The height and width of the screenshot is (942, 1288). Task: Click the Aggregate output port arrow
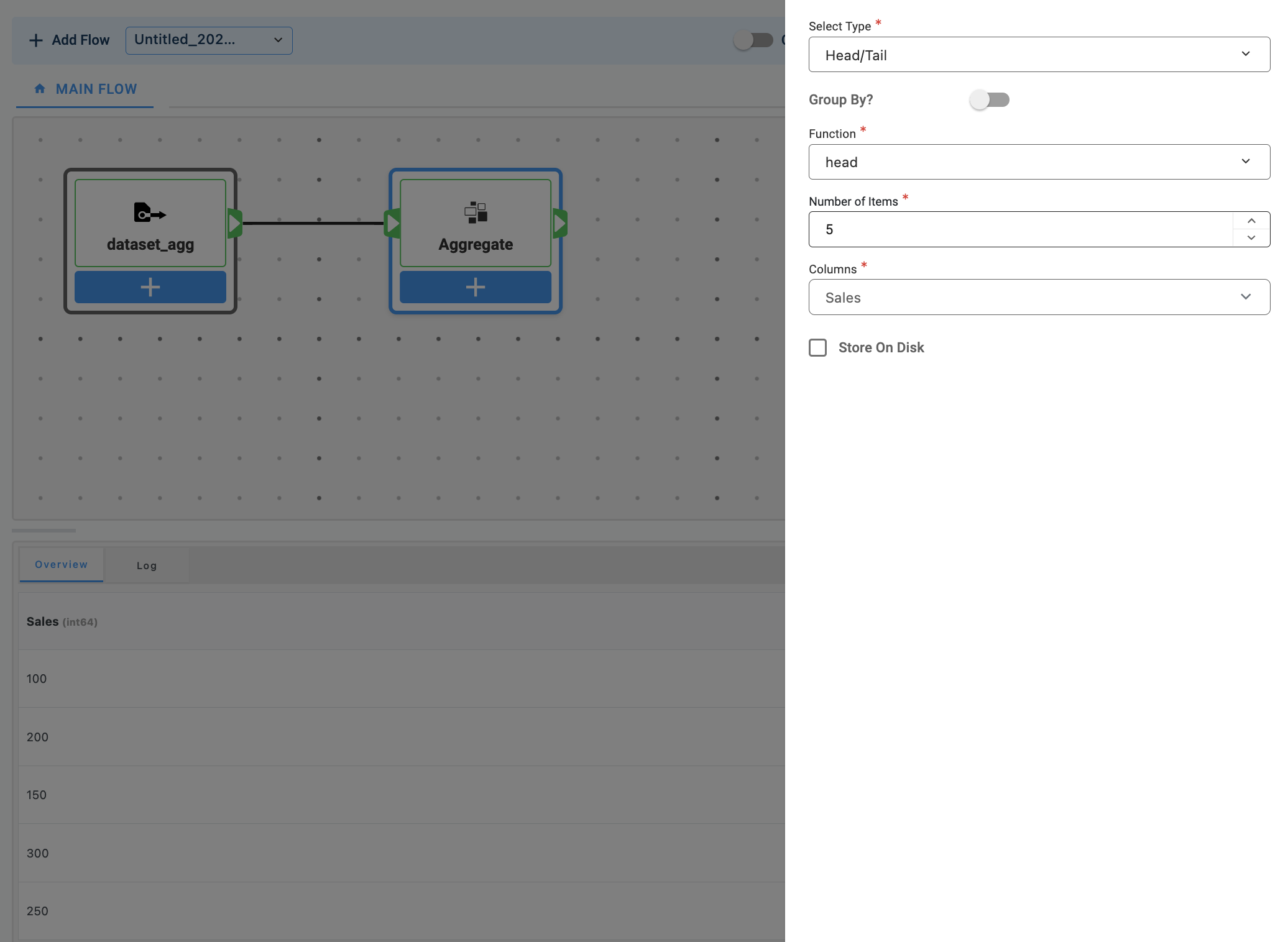[x=560, y=223]
